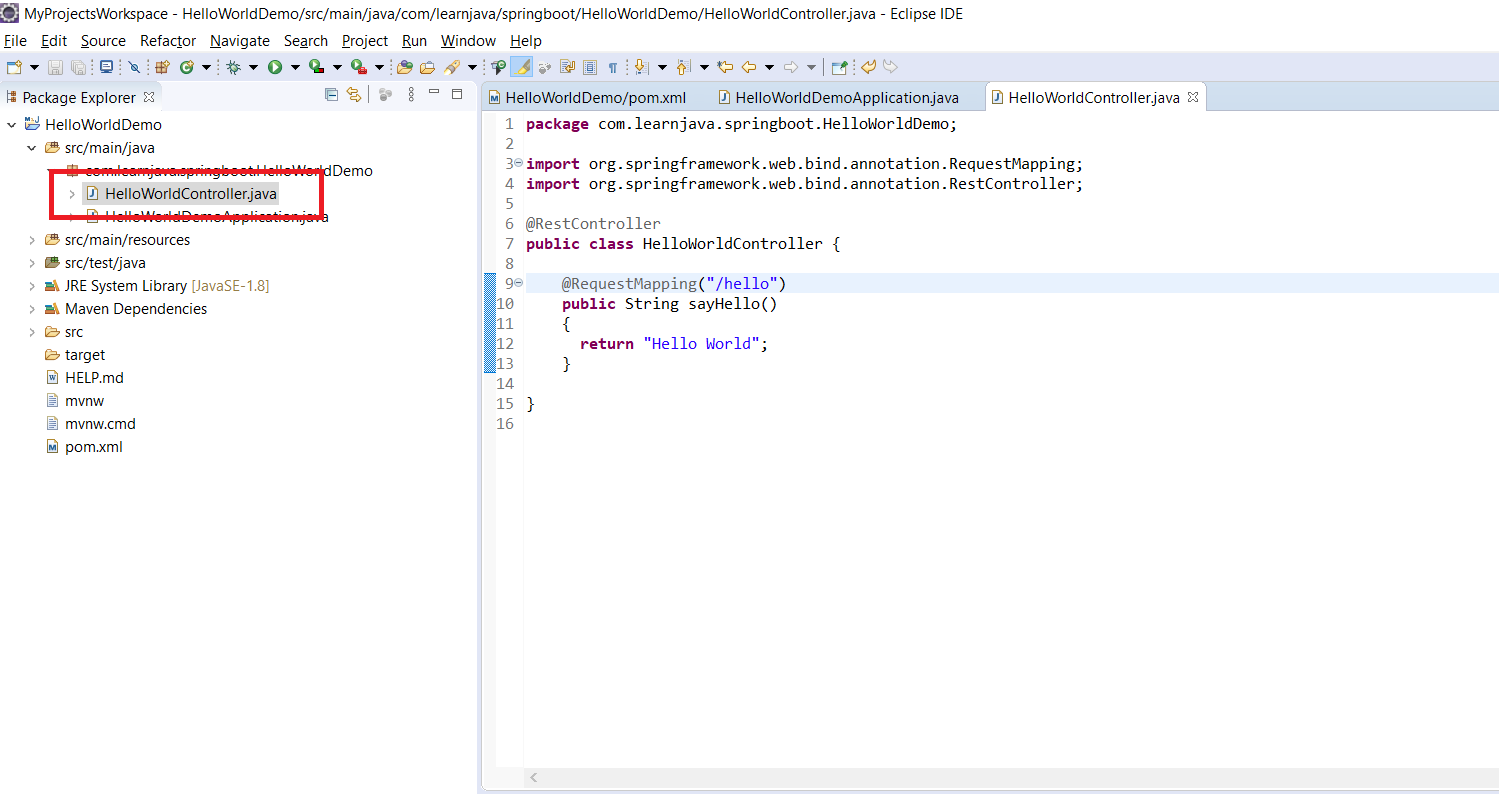This screenshot has width=1499, height=794.
Task: Open the Refactor menu
Action: coord(168,41)
